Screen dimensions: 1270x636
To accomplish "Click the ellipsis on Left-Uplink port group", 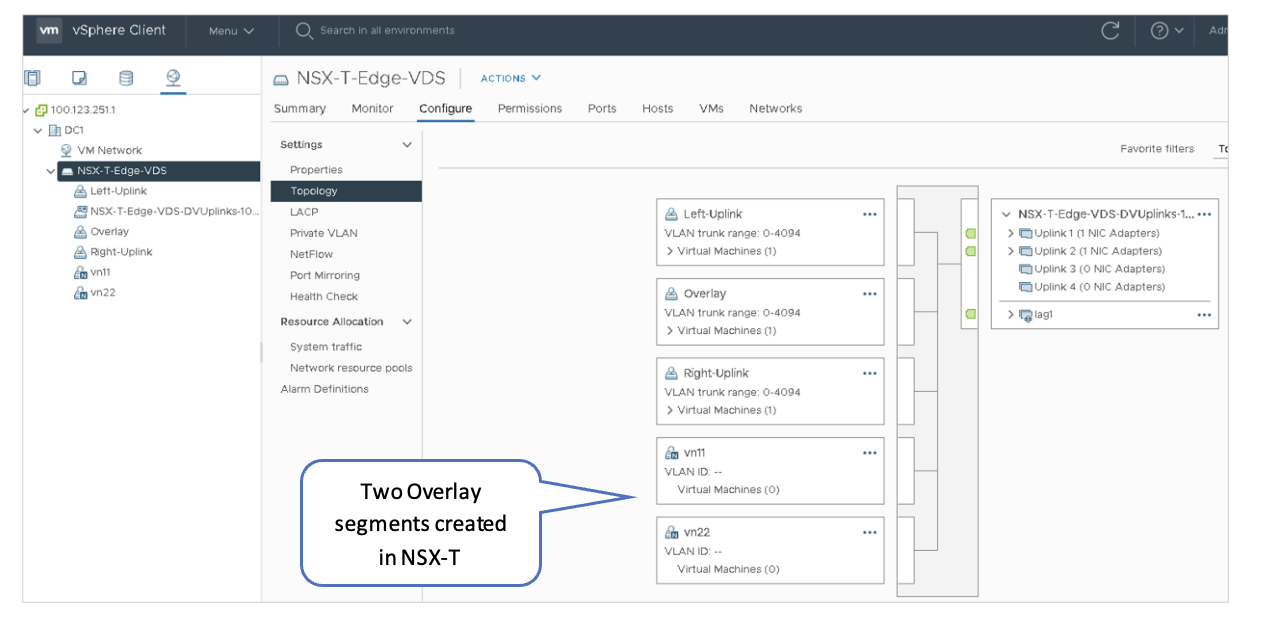I will click(869, 214).
